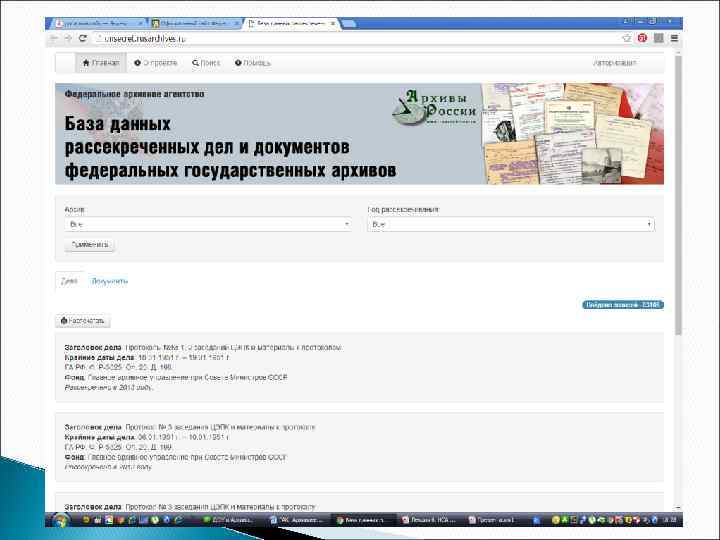The image size is (720, 540).
Task: Switch to the Документы tab
Action: point(109,281)
